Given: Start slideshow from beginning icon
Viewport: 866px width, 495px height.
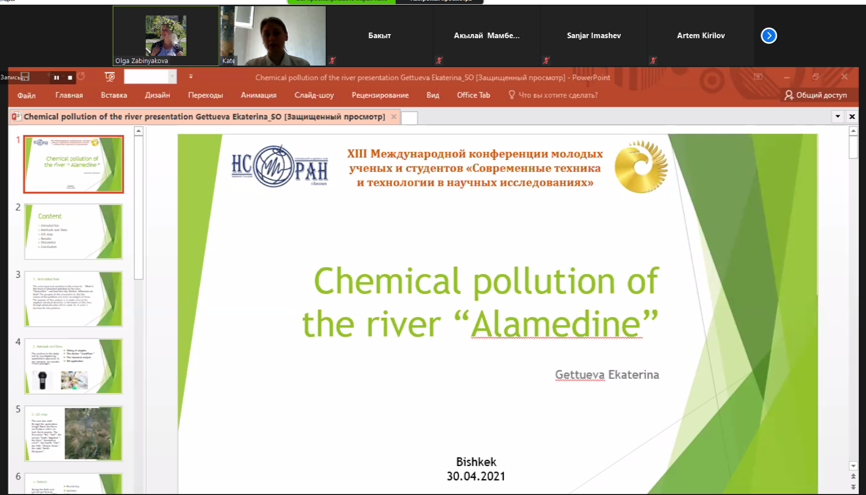Looking at the screenshot, I should click(x=110, y=77).
